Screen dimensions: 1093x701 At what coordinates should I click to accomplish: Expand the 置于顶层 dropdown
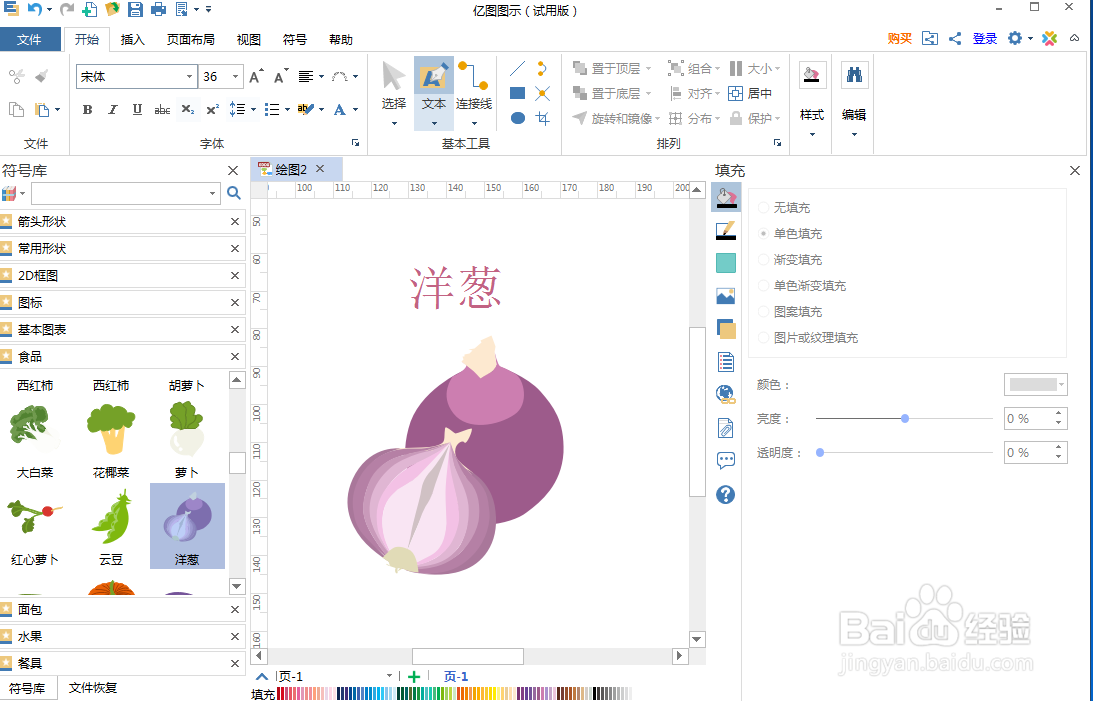(648, 68)
